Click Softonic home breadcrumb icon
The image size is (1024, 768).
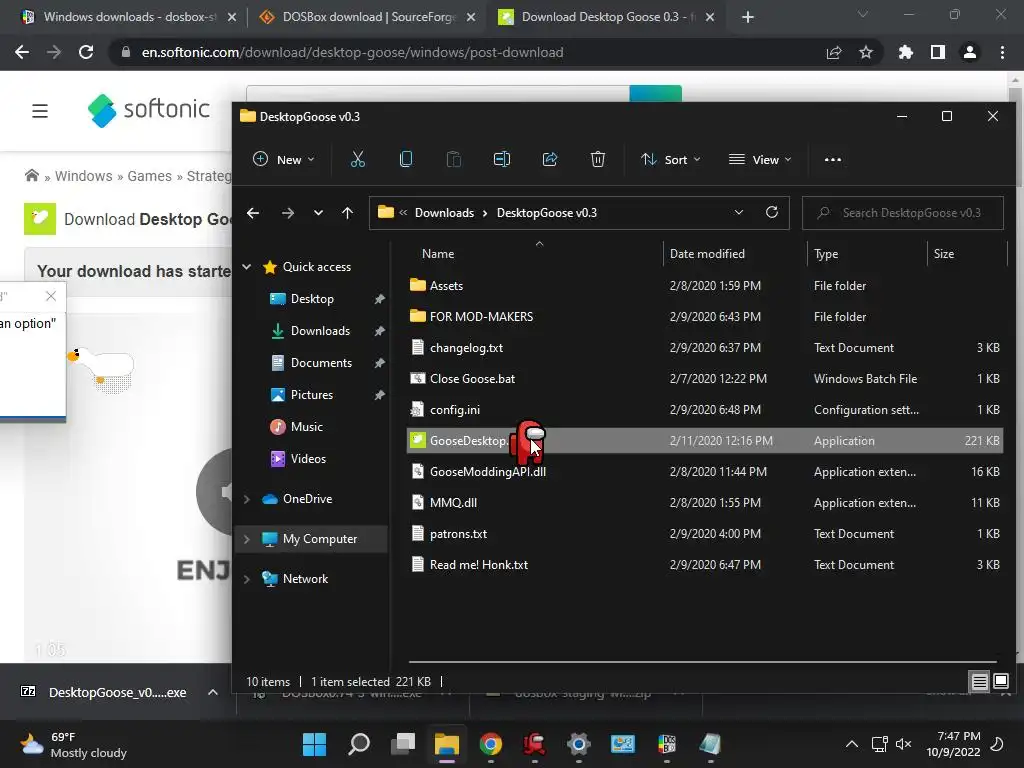tap(31, 175)
